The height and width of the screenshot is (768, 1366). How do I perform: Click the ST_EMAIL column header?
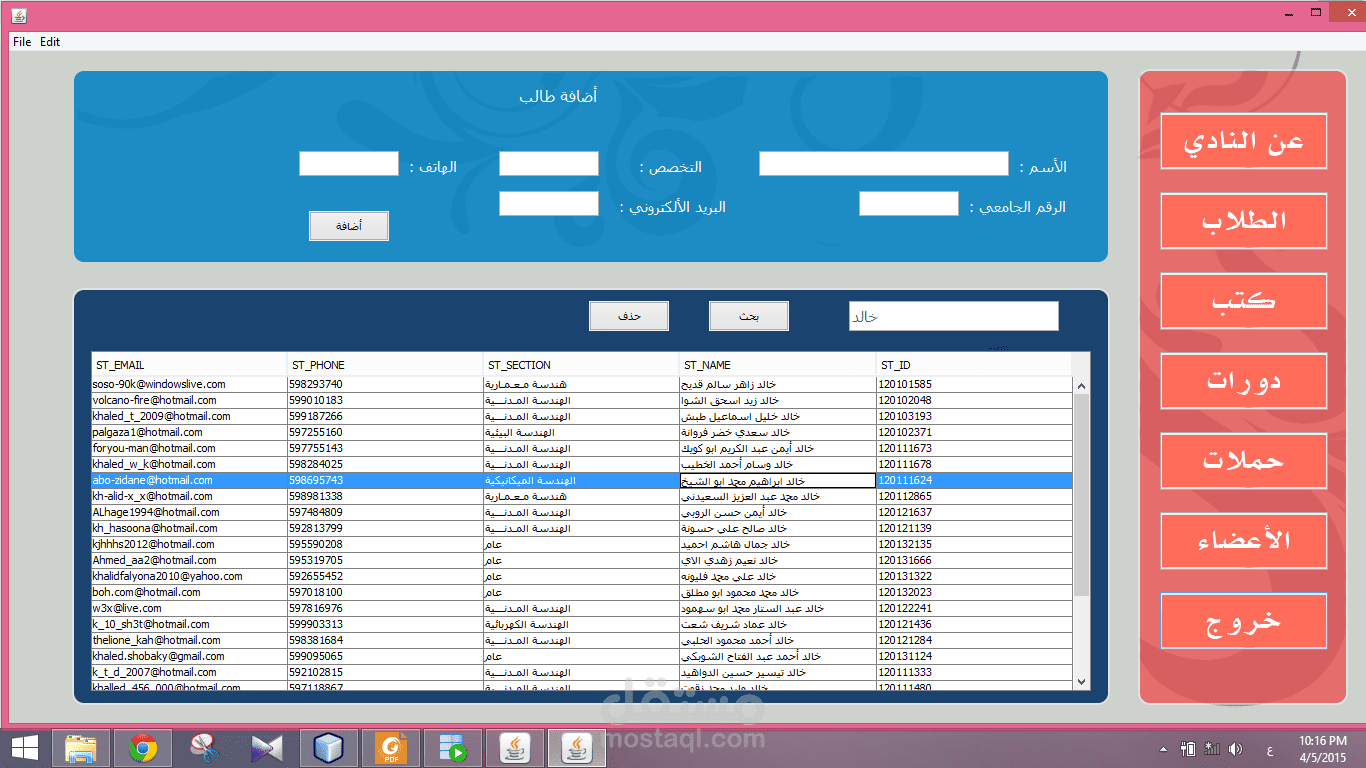coord(189,365)
